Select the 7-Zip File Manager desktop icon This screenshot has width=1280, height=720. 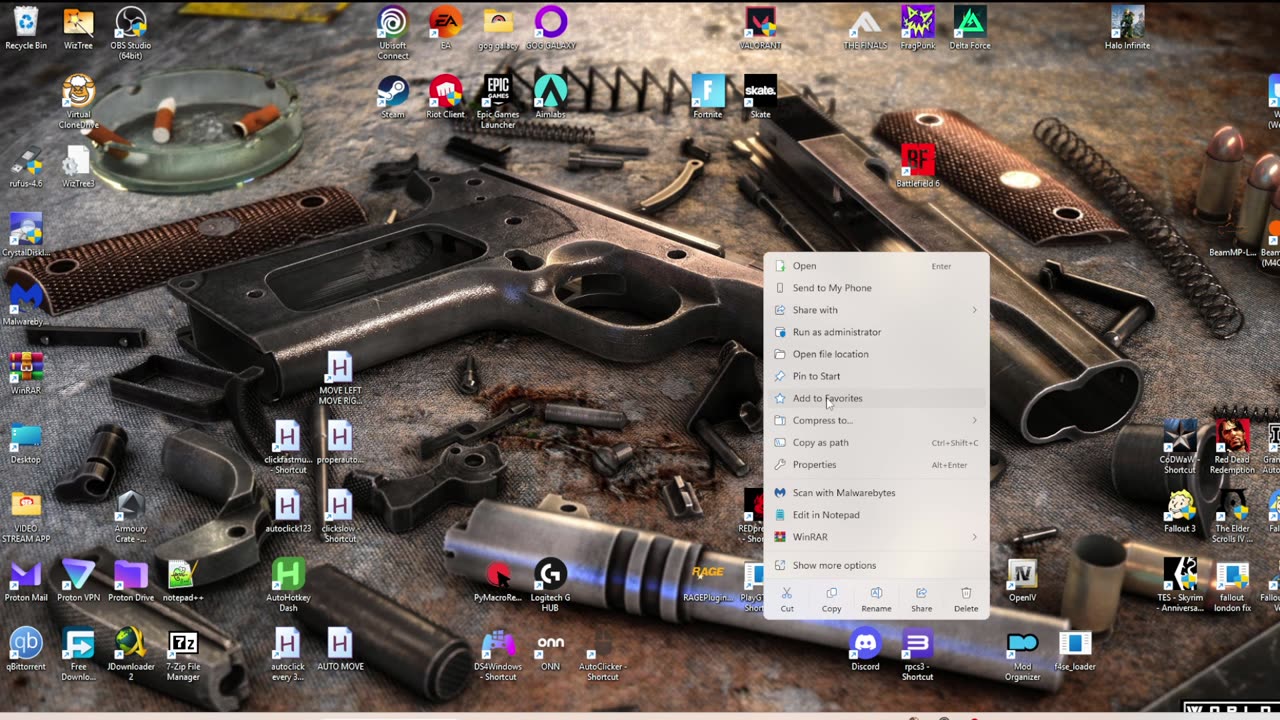183,654
